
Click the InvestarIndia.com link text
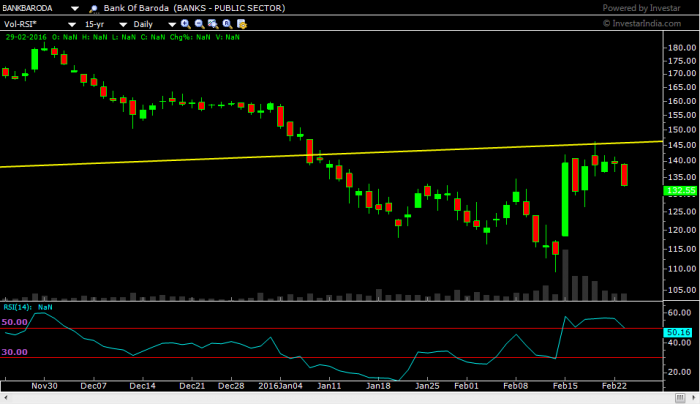pos(646,23)
